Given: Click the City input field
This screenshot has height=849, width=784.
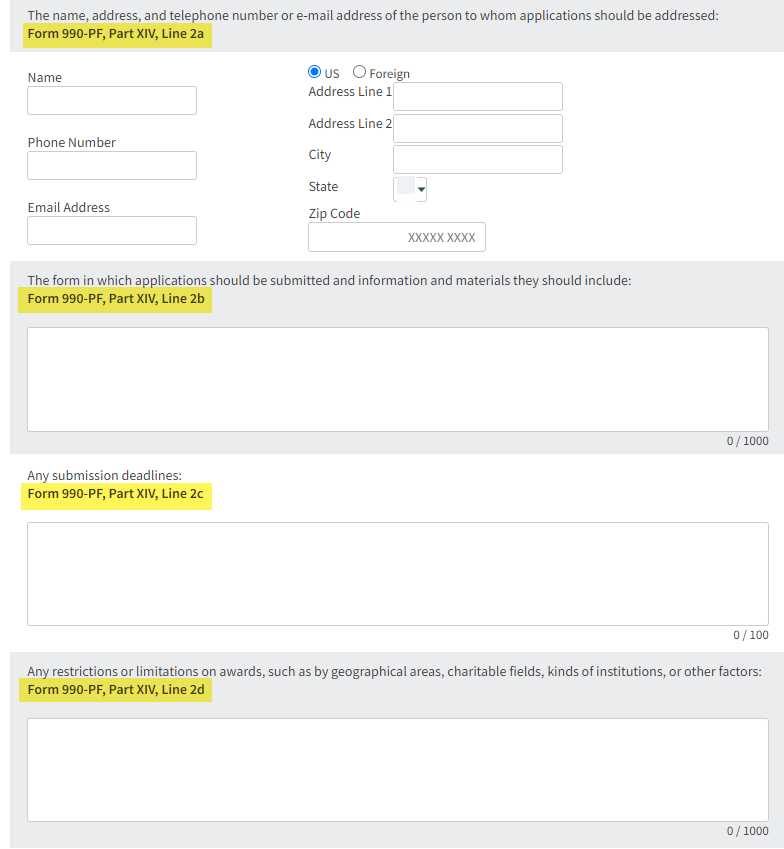Looking at the screenshot, I should [478, 160].
